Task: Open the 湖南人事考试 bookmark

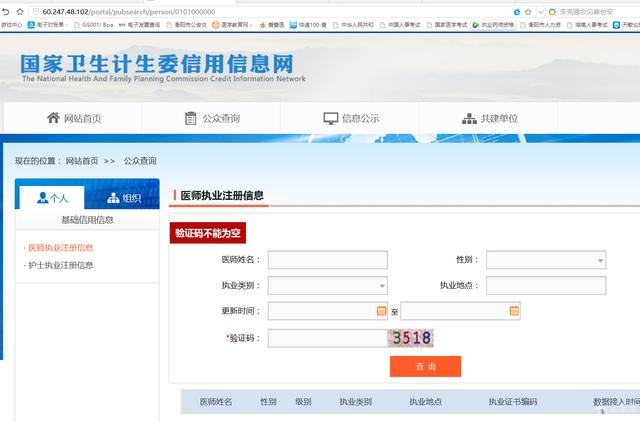Action: tap(587, 25)
